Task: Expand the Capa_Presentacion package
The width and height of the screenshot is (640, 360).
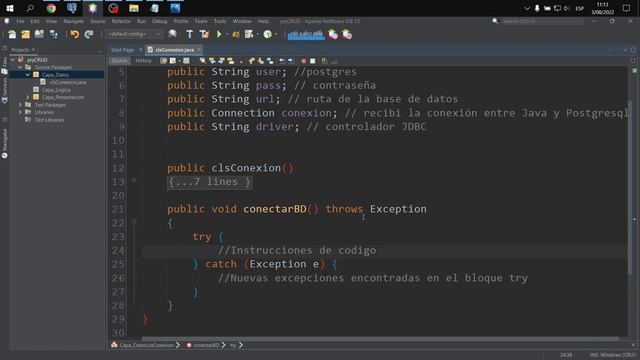Action: [x=27, y=97]
